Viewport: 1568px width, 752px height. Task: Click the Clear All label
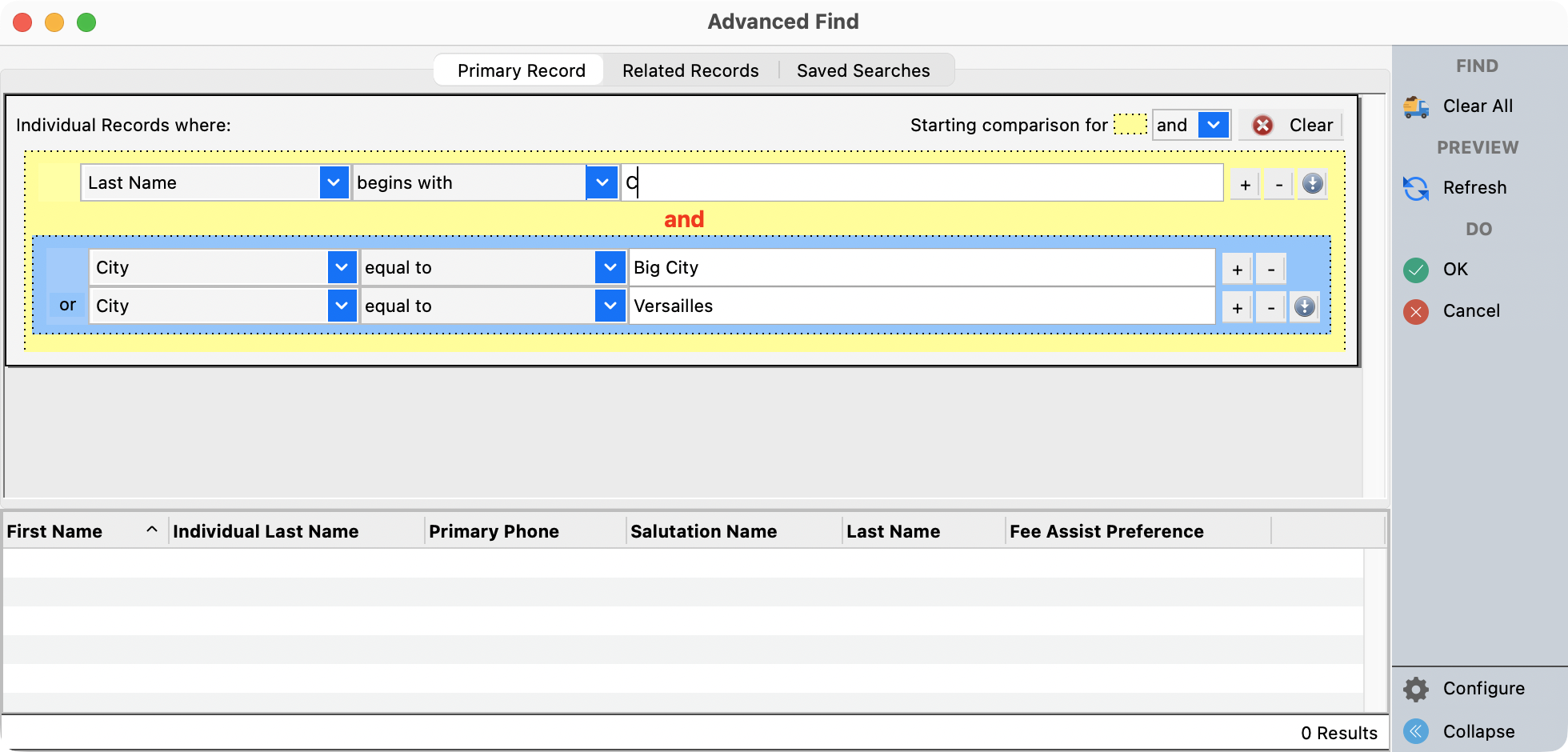coord(1478,106)
